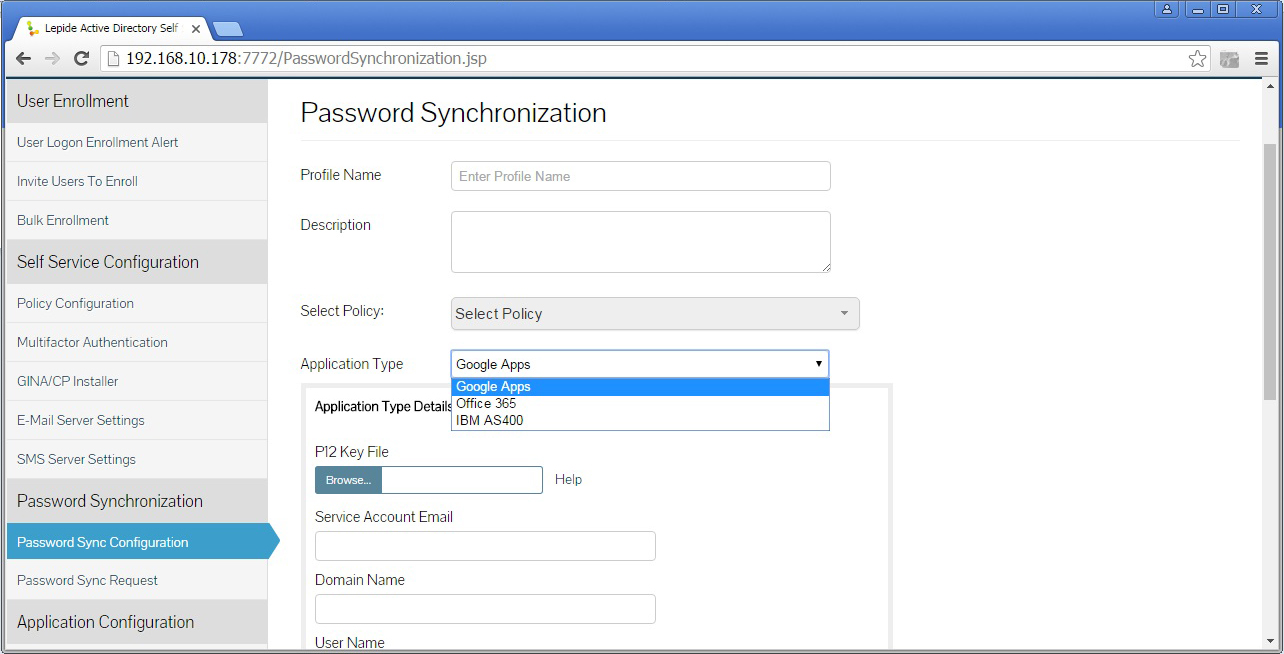
Task: Click the extension icon beside the star
Action: [x=1229, y=59]
